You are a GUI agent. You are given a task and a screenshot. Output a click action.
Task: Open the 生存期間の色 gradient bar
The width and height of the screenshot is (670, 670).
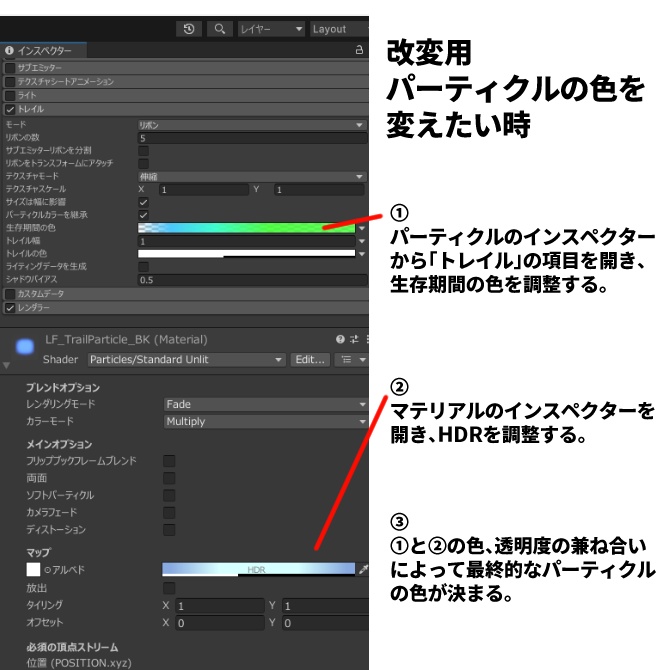(247, 228)
